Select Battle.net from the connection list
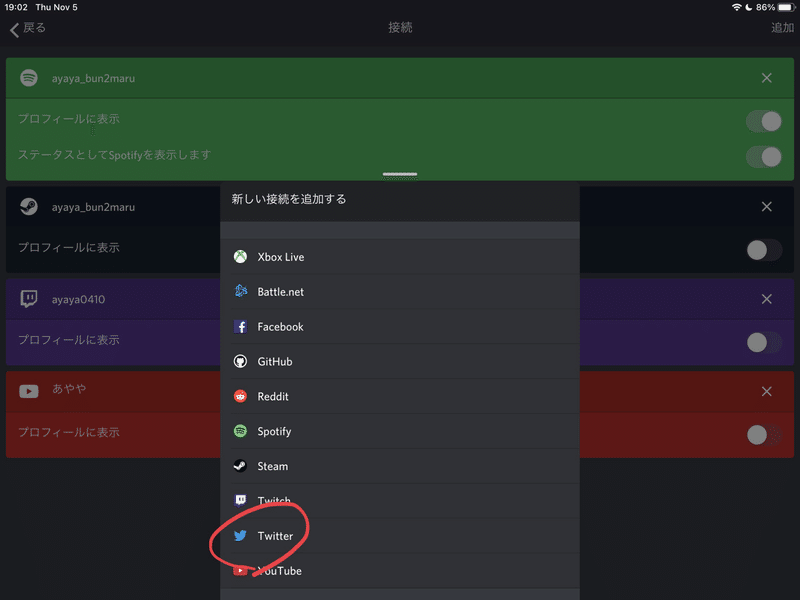The height and width of the screenshot is (600, 800). click(x=400, y=291)
